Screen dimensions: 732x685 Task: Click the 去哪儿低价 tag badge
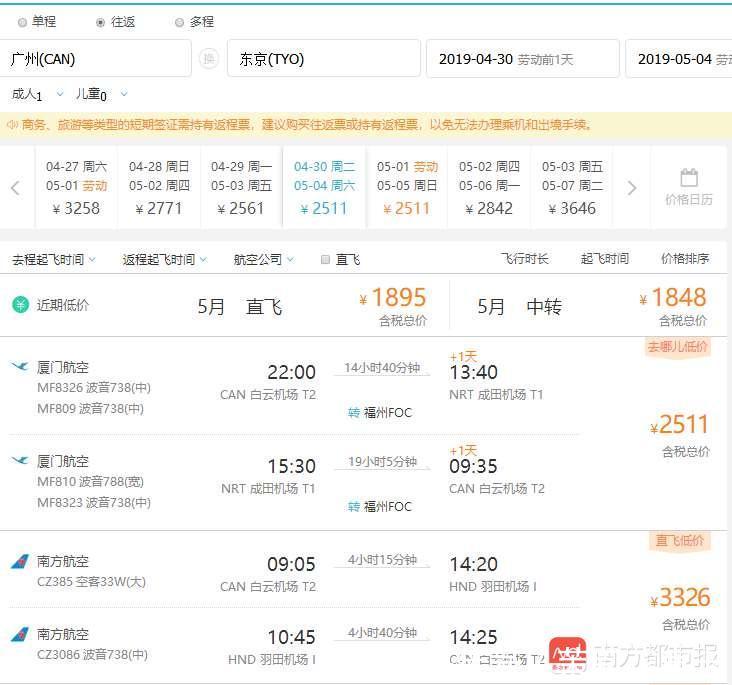pos(677,346)
